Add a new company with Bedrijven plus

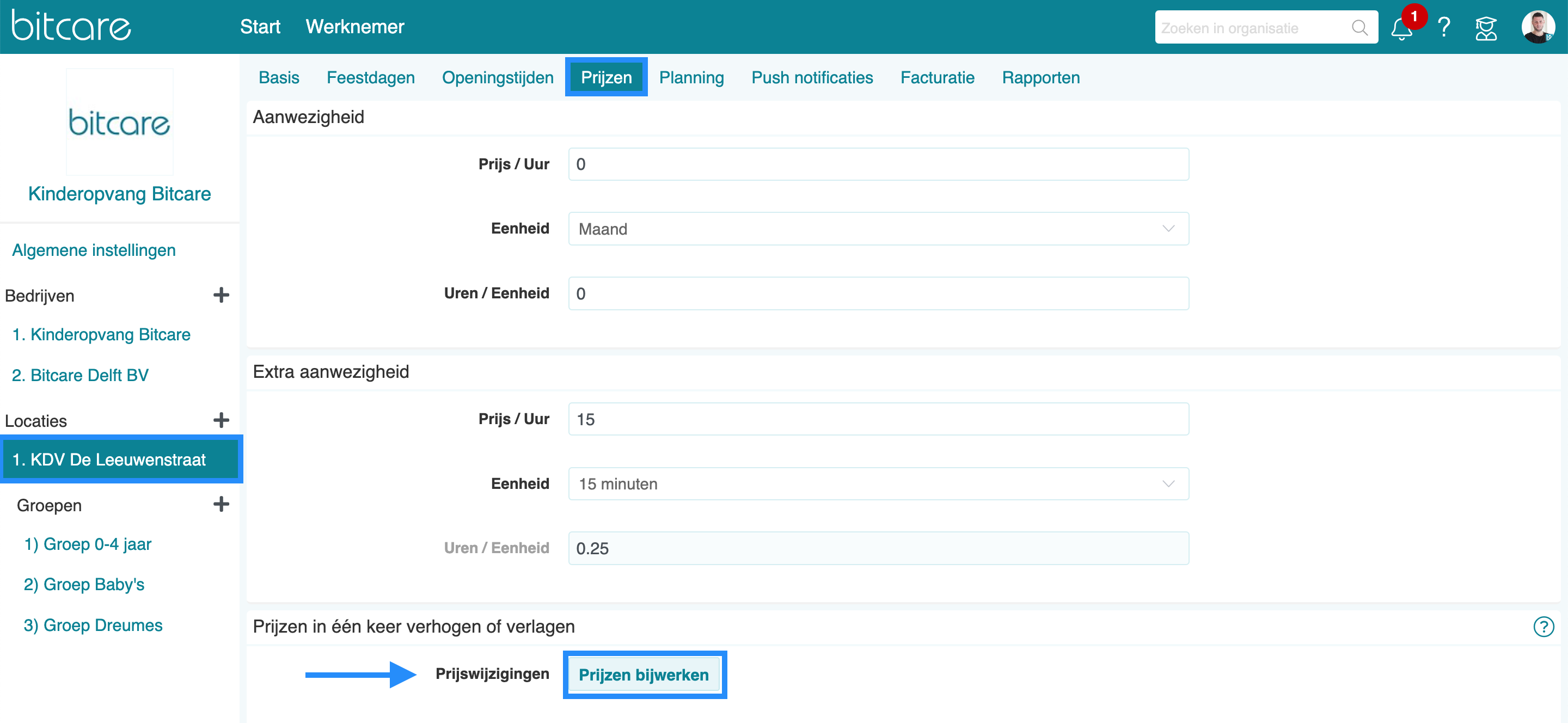point(221,295)
